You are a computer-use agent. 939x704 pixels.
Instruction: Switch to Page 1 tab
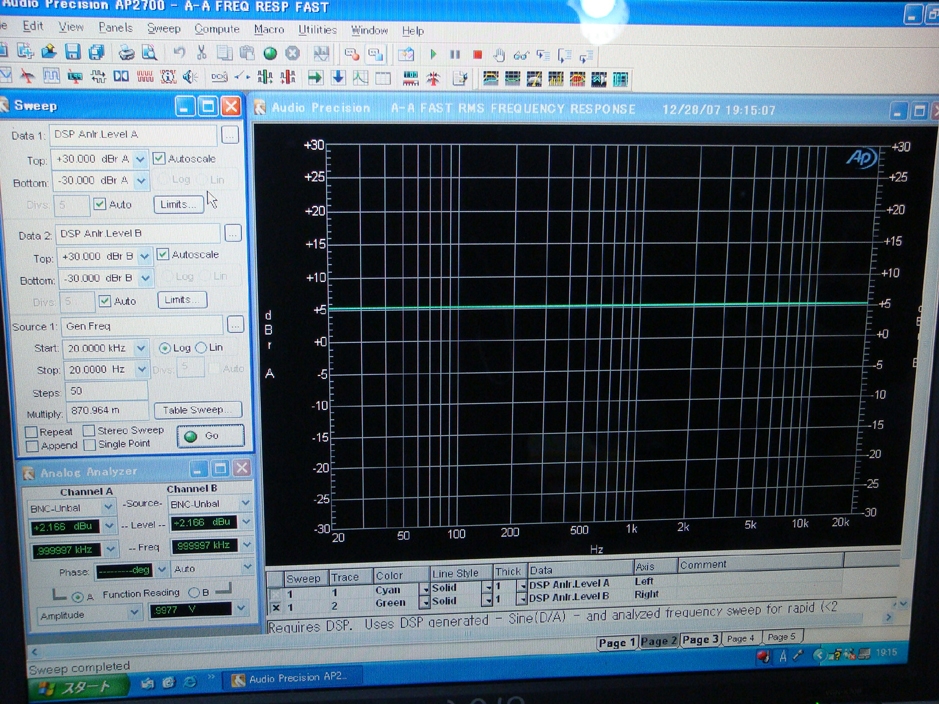[x=616, y=643]
